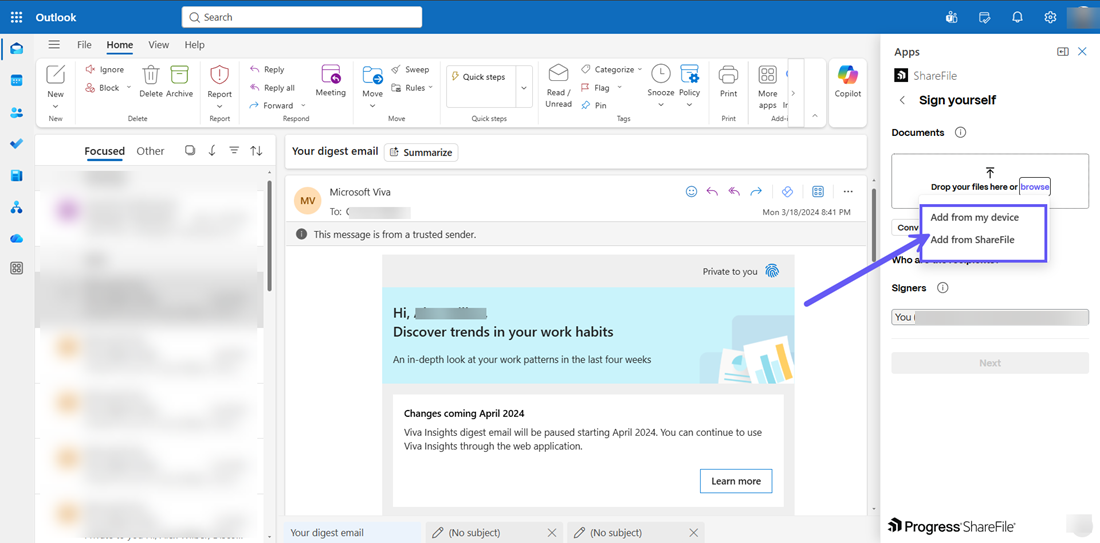Expand the Rules dropdown
This screenshot has width=1100, height=543.
tap(431, 88)
